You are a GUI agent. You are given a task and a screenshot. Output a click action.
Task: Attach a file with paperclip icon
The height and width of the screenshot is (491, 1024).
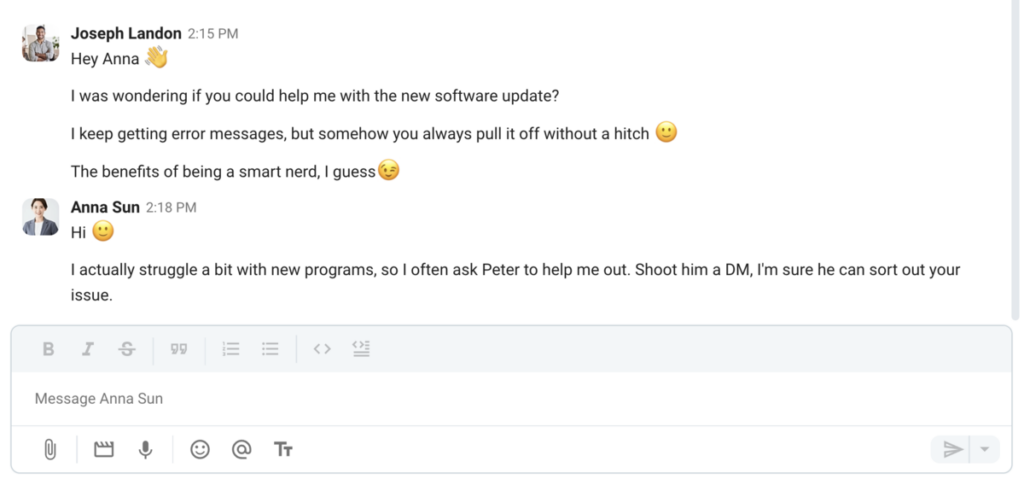click(x=49, y=450)
